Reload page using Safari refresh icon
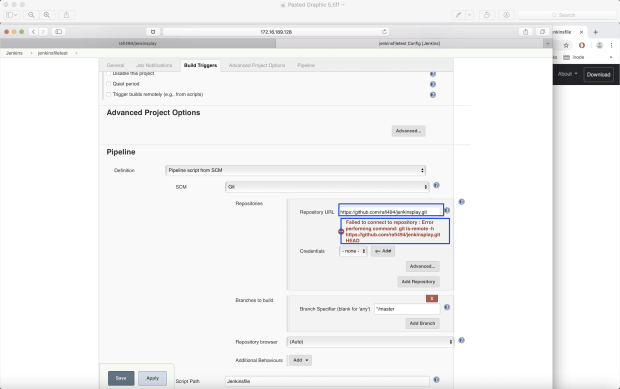 click(x=384, y=32)
